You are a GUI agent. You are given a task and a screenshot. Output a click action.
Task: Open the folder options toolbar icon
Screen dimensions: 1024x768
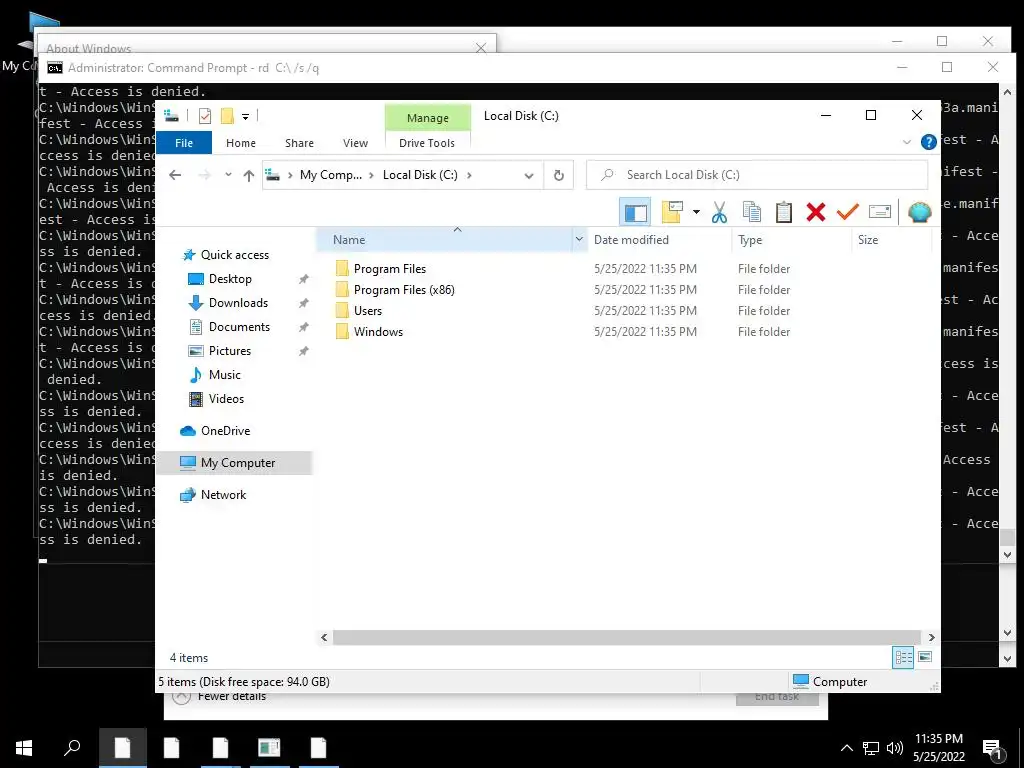pos(672,212)
